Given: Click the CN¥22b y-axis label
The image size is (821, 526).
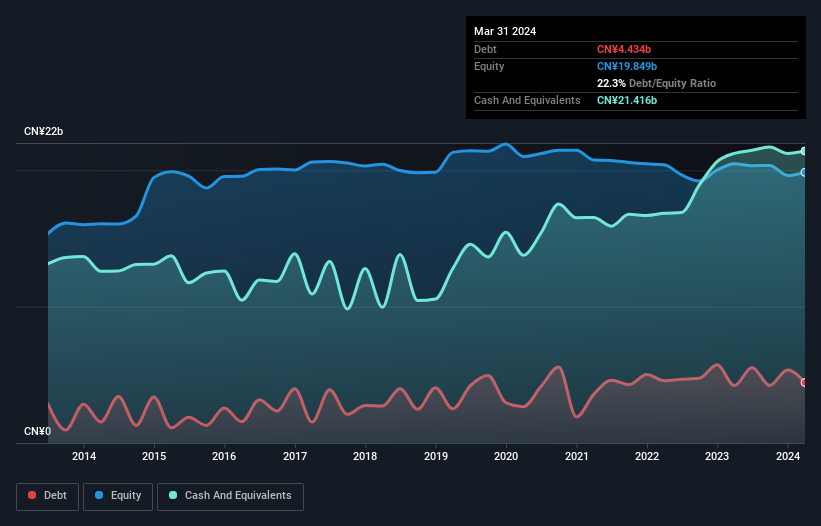Looking at the screenshot, I should click(x=43, y=131).
